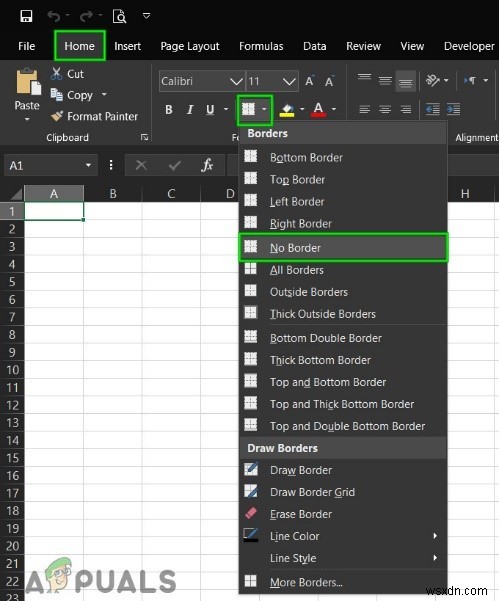Click the Insert Function fx icon
The width and height of the screenshot is (499, 601).
pyautogui.click(x=207, y=165)
